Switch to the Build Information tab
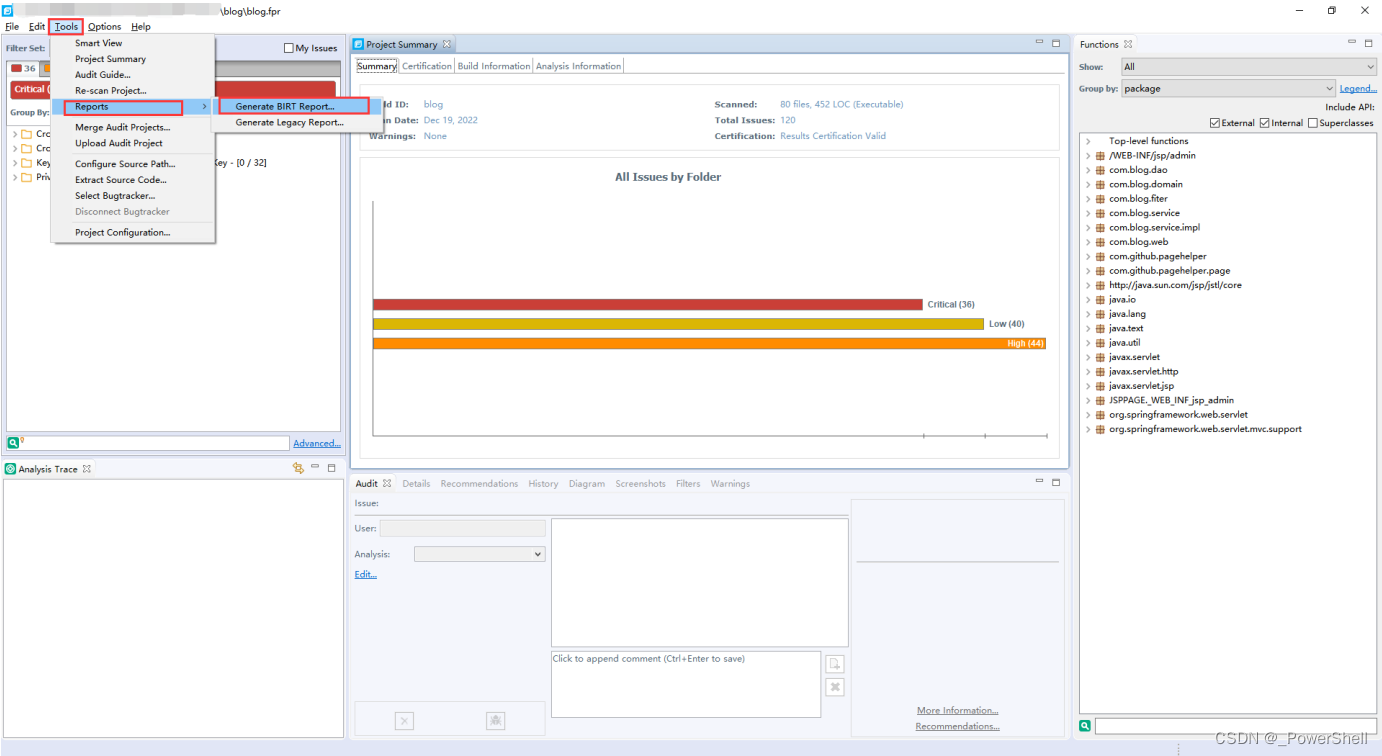The image size is (1382, 756). [494, 66]
